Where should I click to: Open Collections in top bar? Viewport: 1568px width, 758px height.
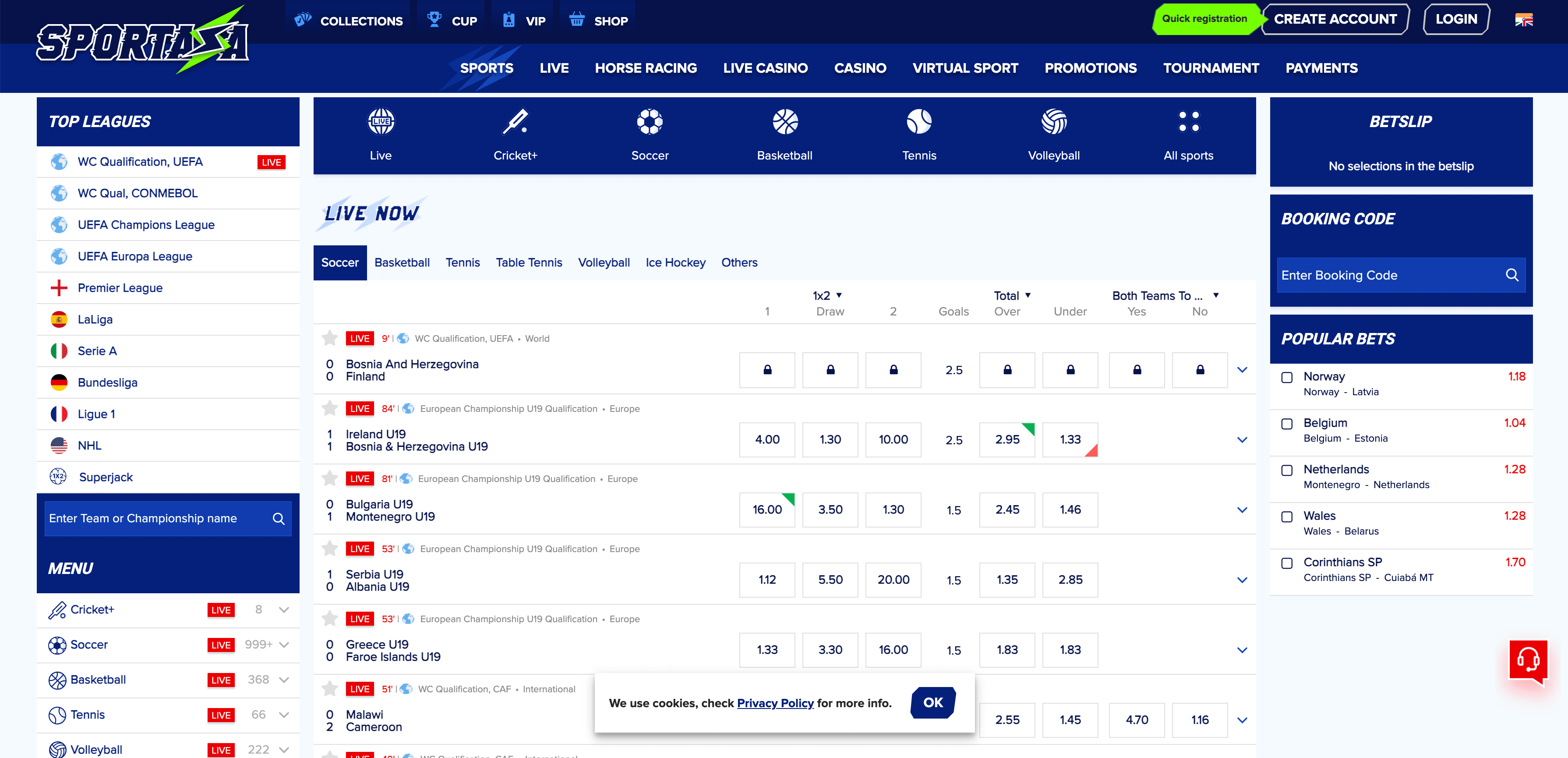click(x=349, y=21)
